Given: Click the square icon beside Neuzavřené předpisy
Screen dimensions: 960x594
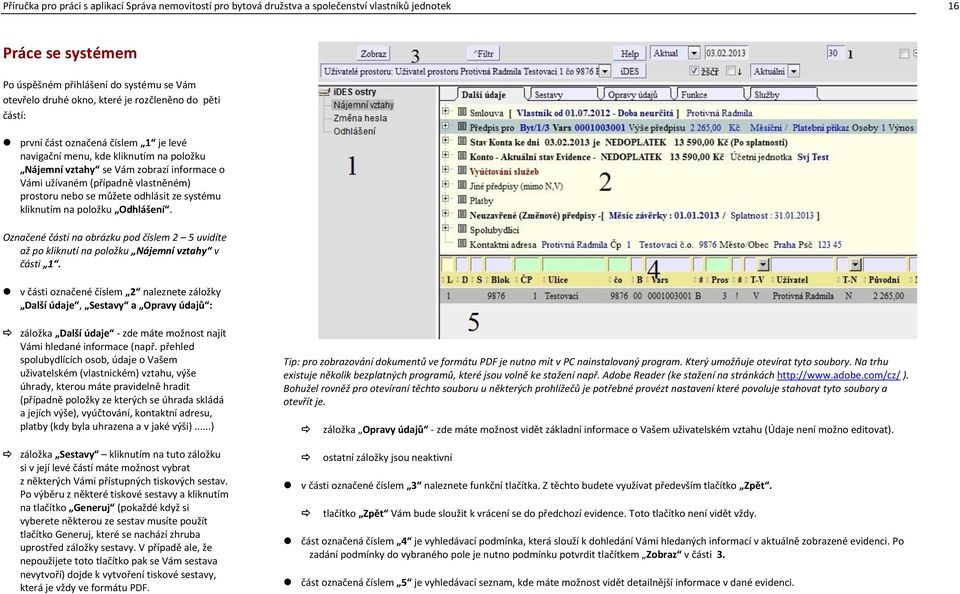Looking at the screenshot, I should (462, 214).
